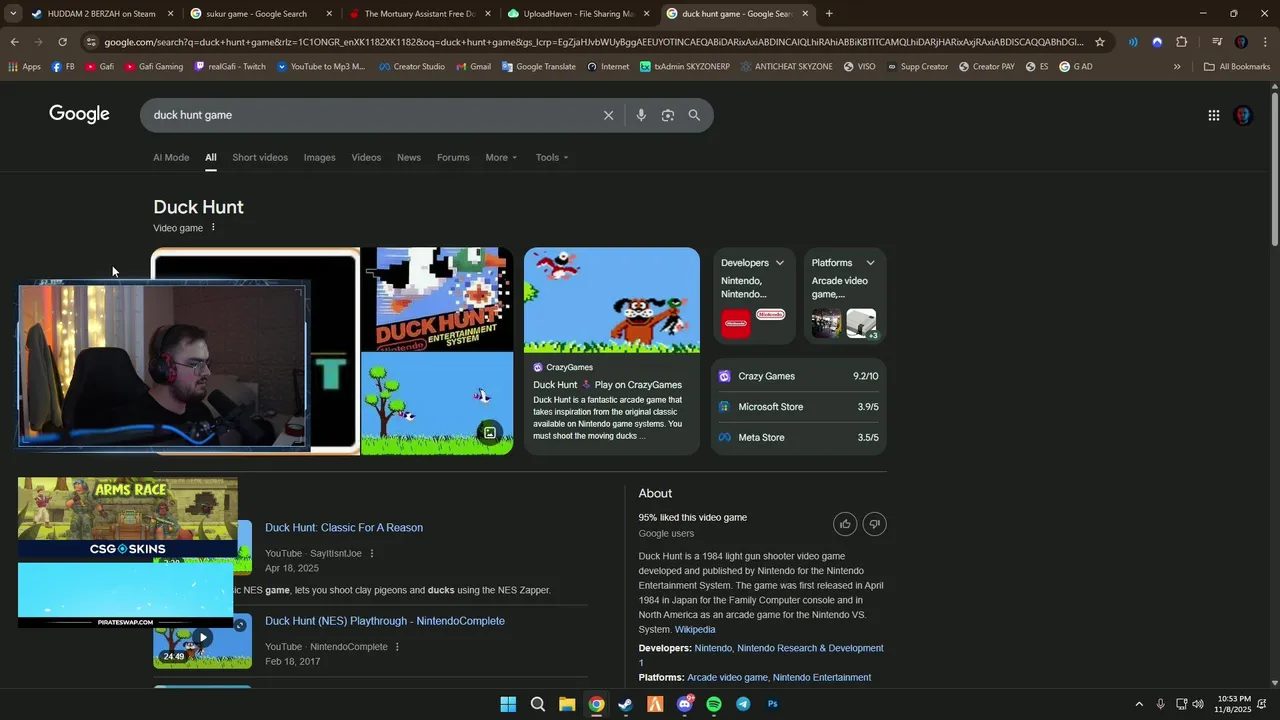Show more bookmarks with the chevron
This screenshot has height=720, width=1280.
coord(1177,67)
